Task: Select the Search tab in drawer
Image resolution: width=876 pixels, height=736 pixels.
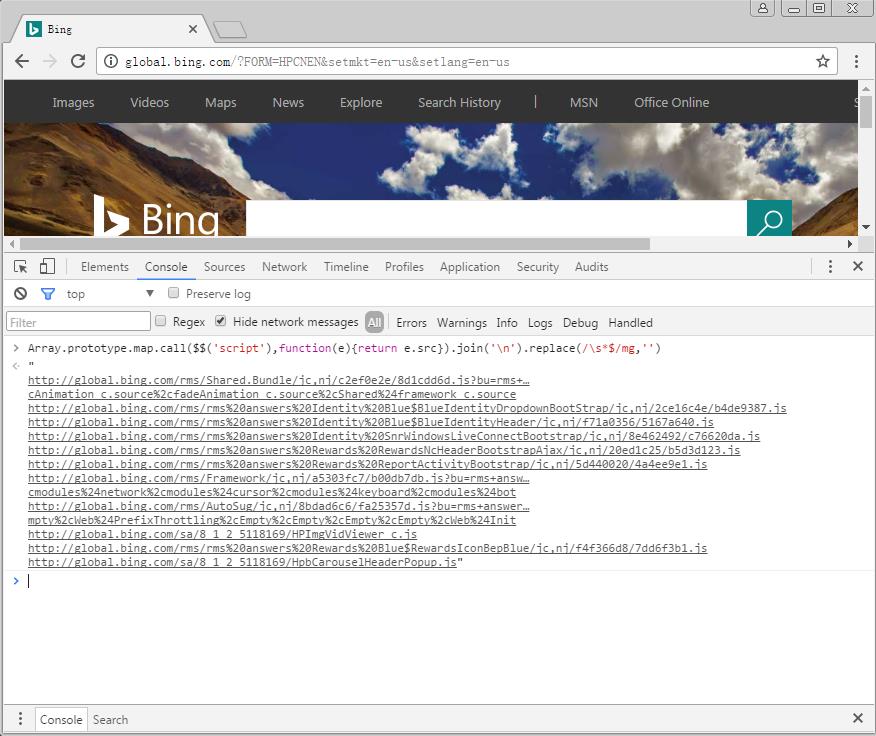Action: [110, 719]
